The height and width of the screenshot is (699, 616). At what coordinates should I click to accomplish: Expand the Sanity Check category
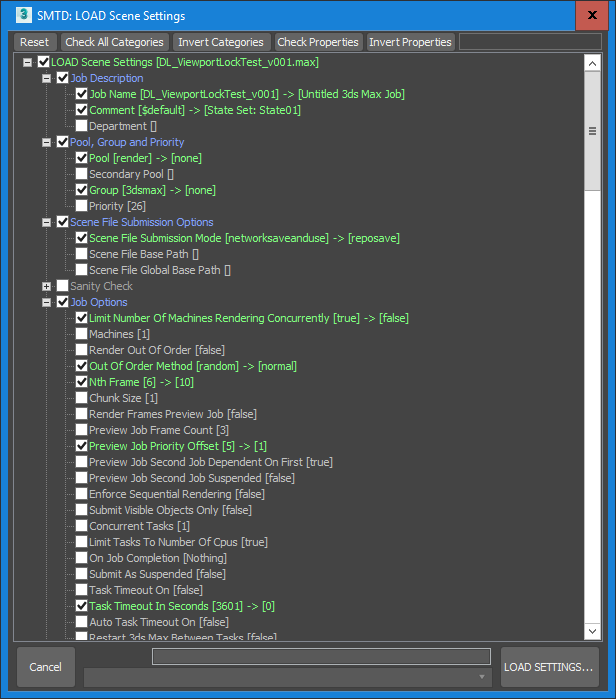pyautogui.click(x=46, y=287)
